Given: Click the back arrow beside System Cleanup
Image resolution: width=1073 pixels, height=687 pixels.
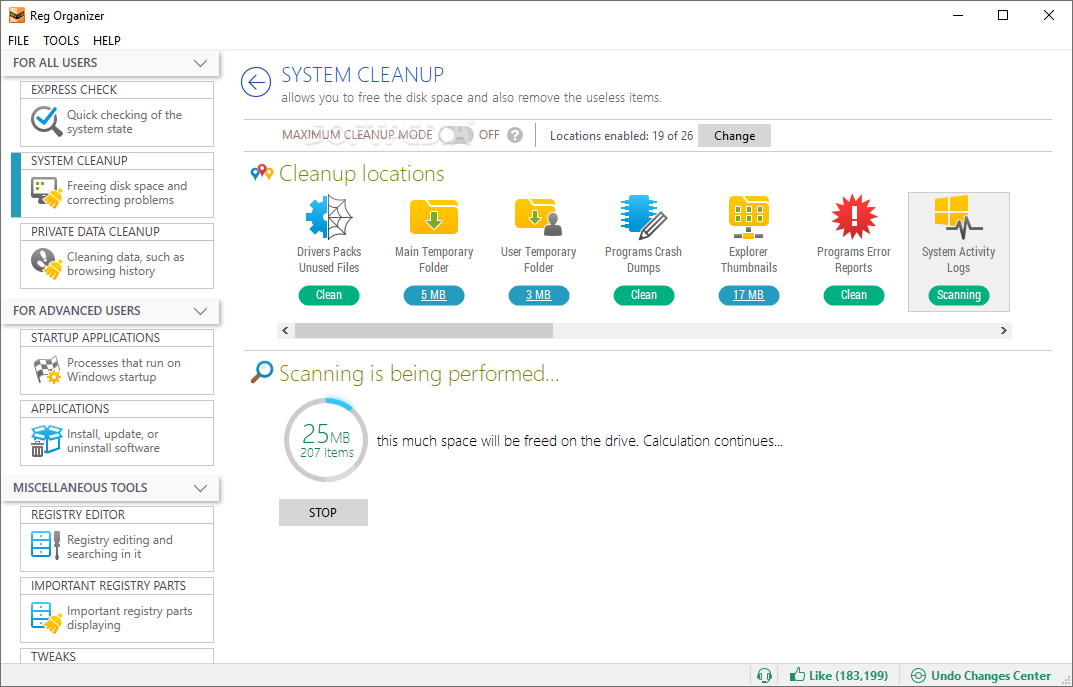Looking at the screenshot, I should tap(256, 83).
